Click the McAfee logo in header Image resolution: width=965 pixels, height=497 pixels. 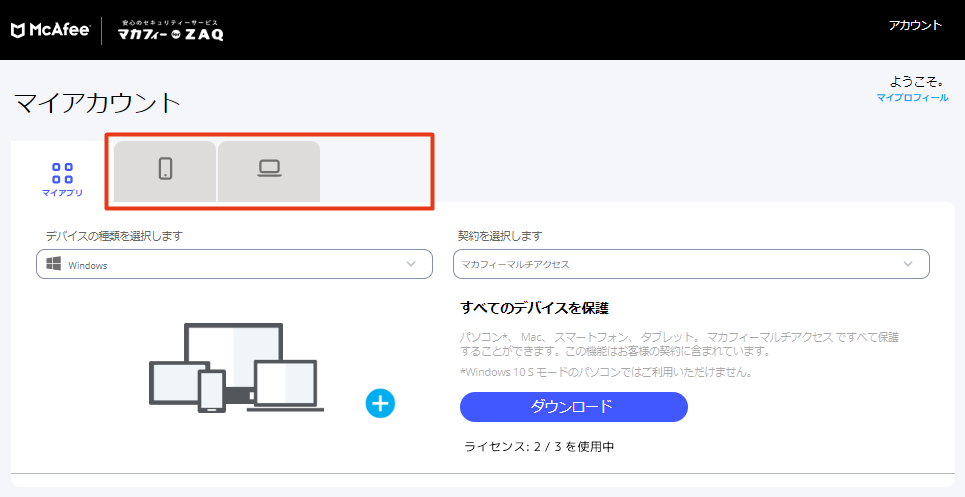point(50,30)
